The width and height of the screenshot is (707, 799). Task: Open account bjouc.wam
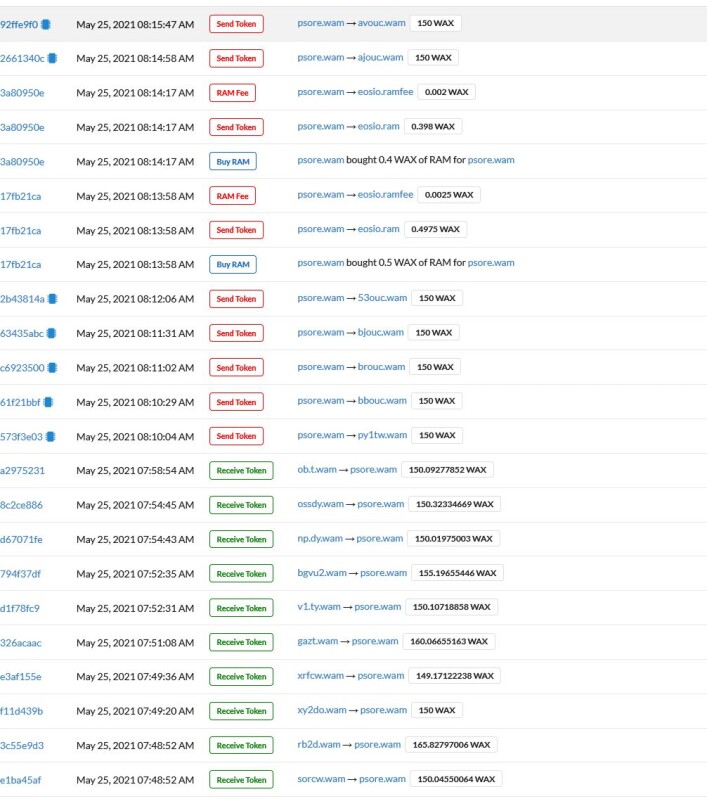pos(380,332)
